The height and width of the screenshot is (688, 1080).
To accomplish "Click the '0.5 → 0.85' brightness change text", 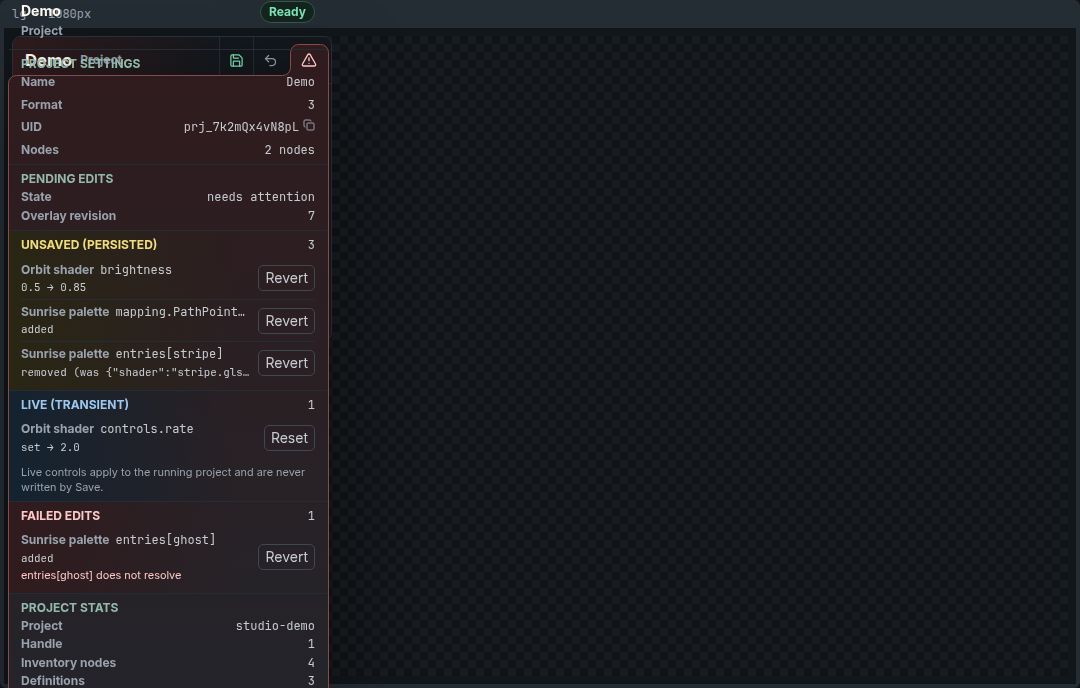I will click(x=53, y=288).
